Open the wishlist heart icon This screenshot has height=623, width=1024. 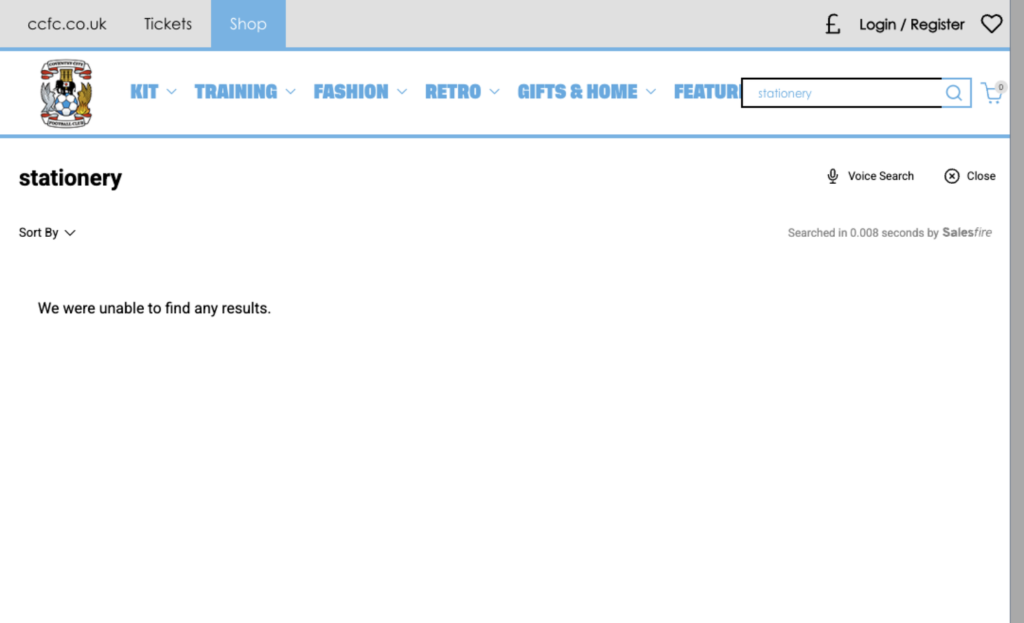[x=991, y=24]
